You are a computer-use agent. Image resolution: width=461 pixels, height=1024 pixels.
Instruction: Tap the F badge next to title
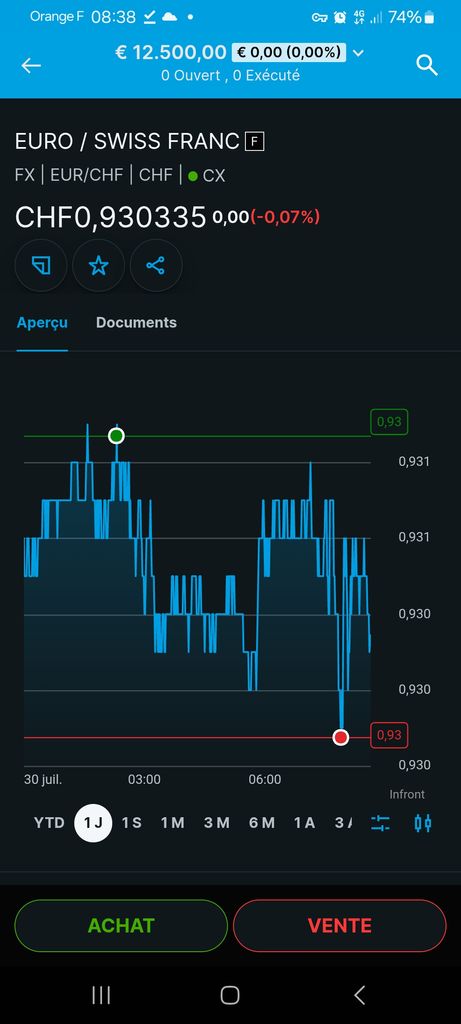(255, 141)
